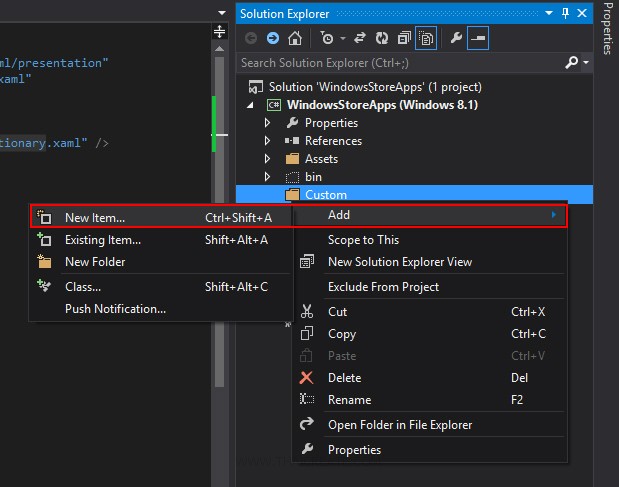Choose Push Notification... menu entry
Viewport: 619px width, 487px height.
161,309
